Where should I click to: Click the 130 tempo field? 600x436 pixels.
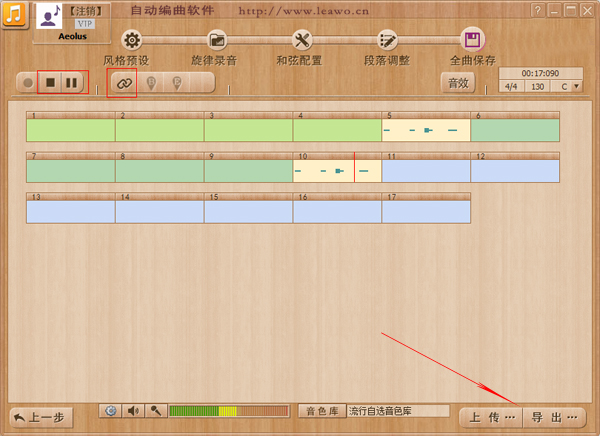pos(537,87)
